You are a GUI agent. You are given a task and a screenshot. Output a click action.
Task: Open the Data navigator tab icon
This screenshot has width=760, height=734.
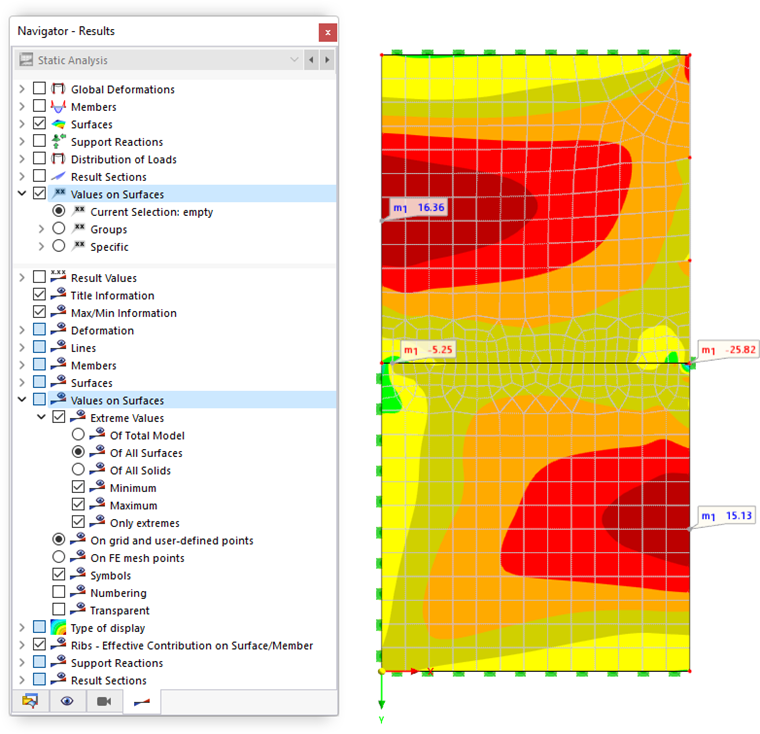pyautogui.click(x=30, y=701)
